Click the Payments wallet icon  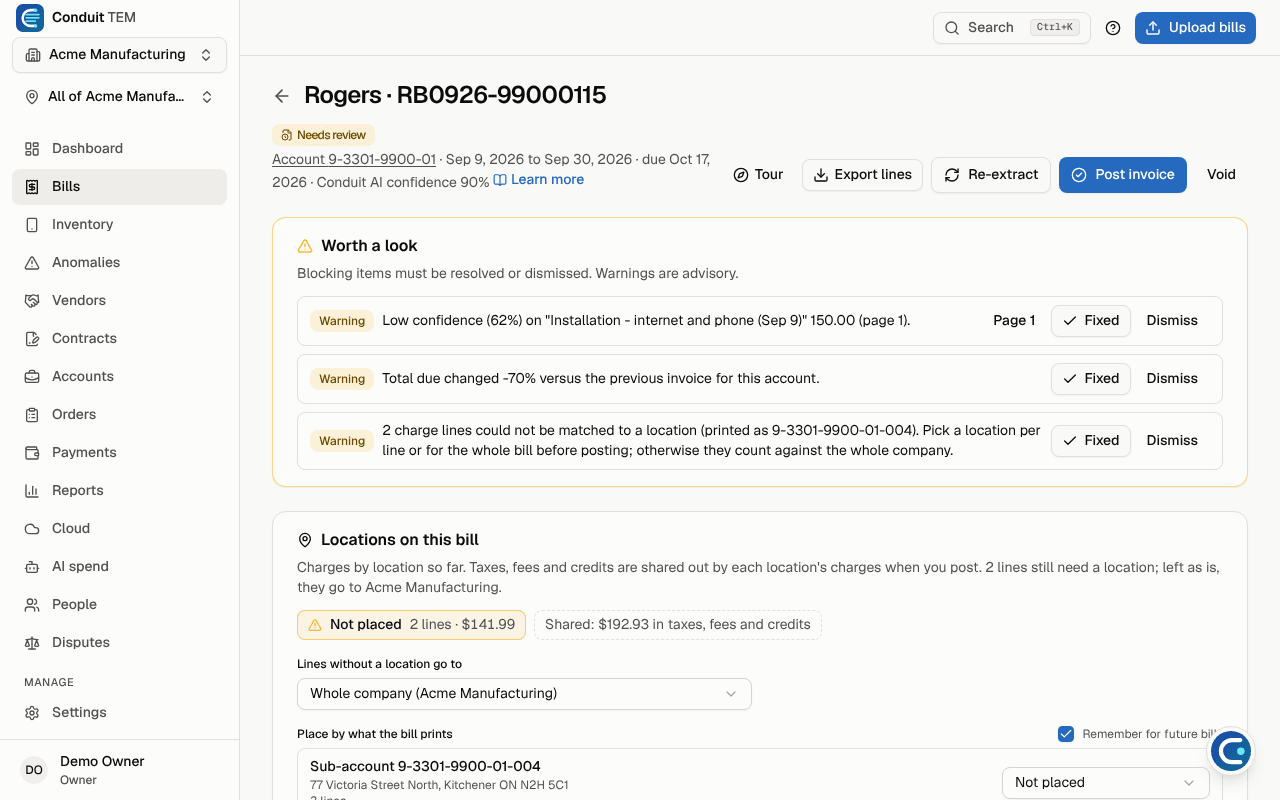click(32, 452)
